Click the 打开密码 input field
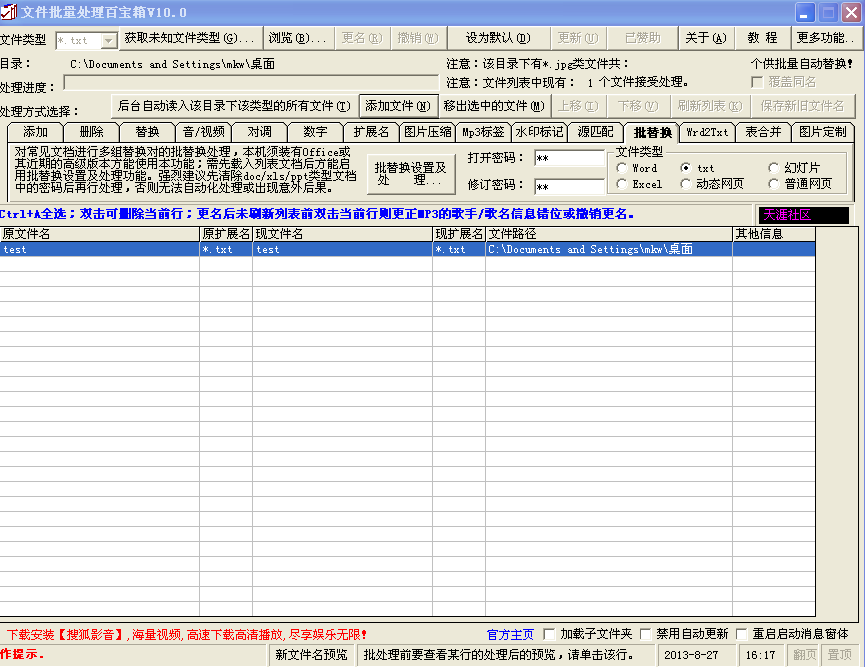Screen dimensions: 865x667 coord(570,158)
